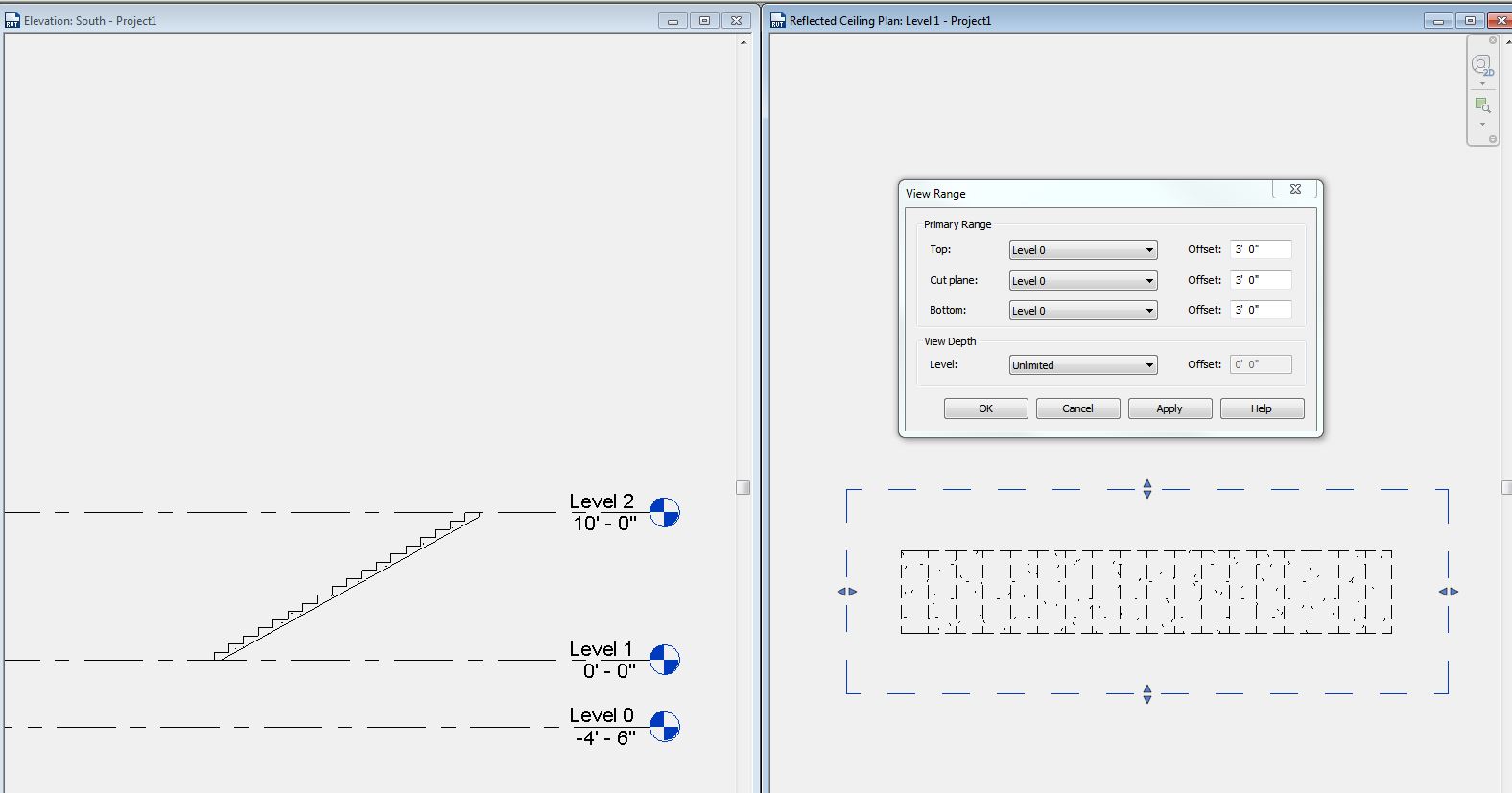Expand the zoom options arrow in navigation bar

[1482, 124]
